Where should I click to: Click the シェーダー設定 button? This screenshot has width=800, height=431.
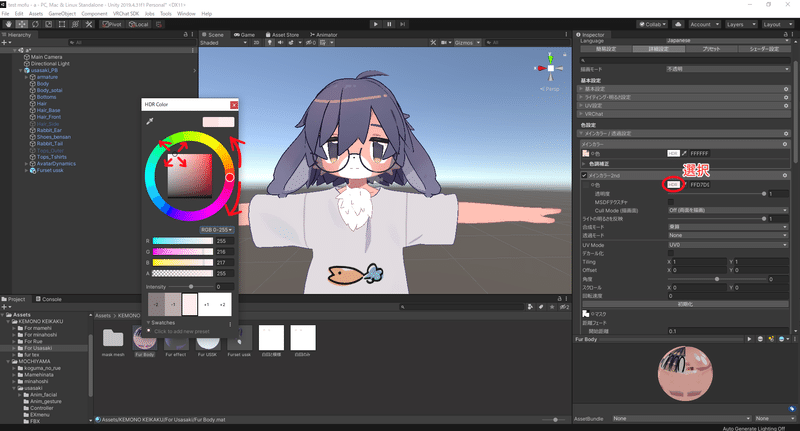(x=764, y=49)
